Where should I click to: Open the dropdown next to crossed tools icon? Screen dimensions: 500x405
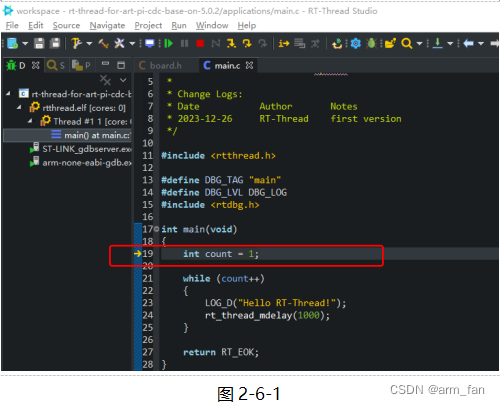click(x=132, y=43)
